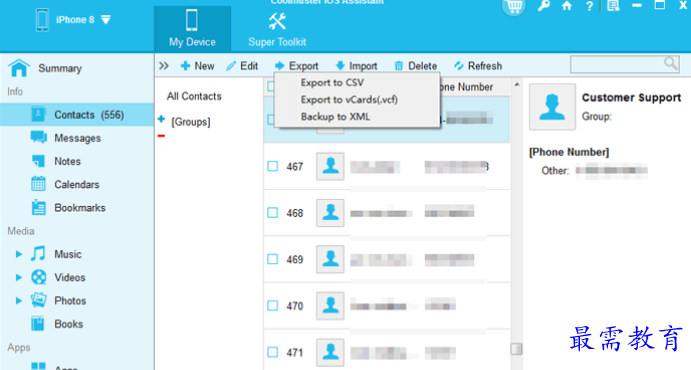
Task: Select the Bookmarks icon in sidebar
Action: (38, 207)
